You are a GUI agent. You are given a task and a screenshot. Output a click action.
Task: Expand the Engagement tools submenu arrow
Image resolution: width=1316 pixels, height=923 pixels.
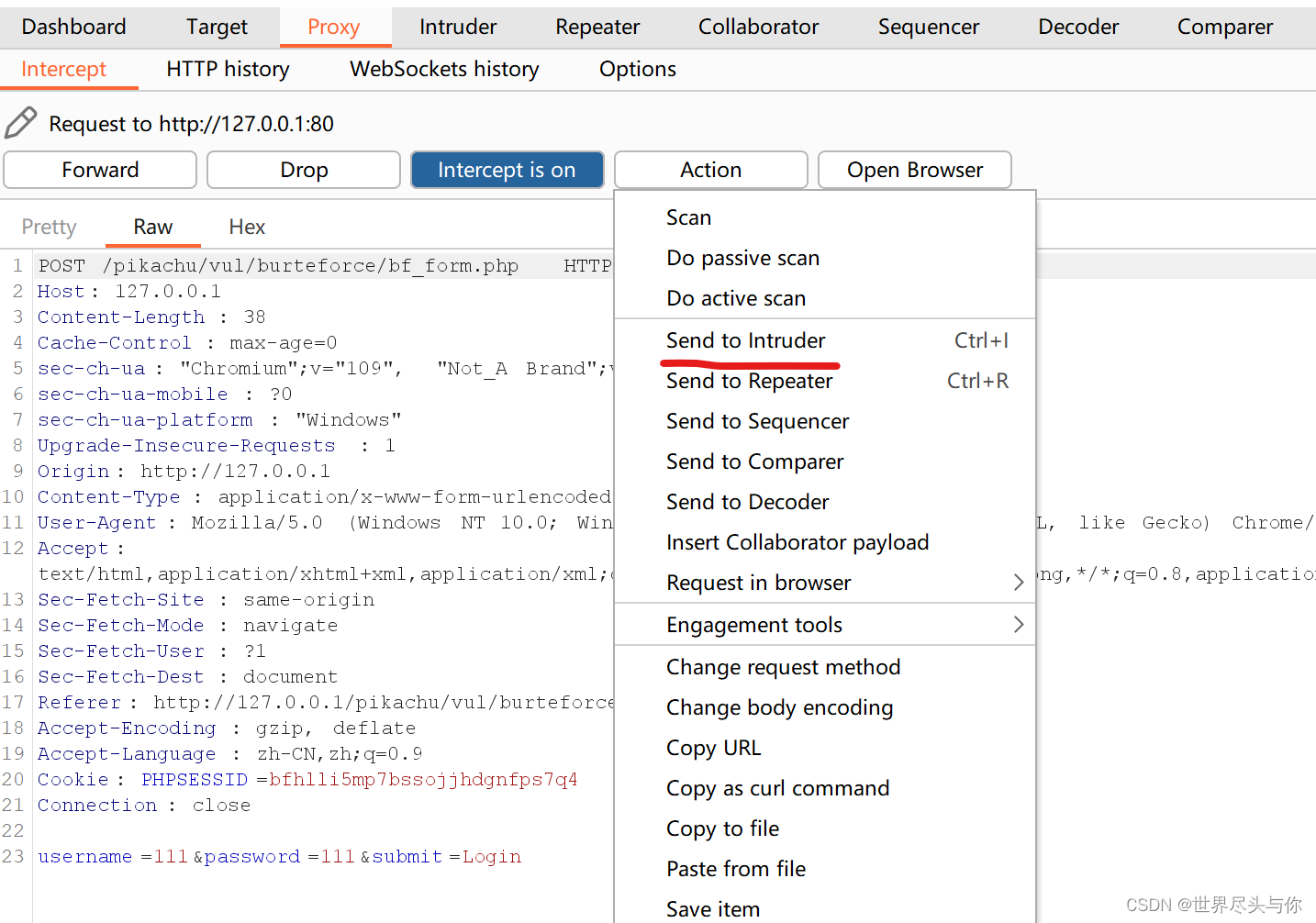(x=1018, y=625)
